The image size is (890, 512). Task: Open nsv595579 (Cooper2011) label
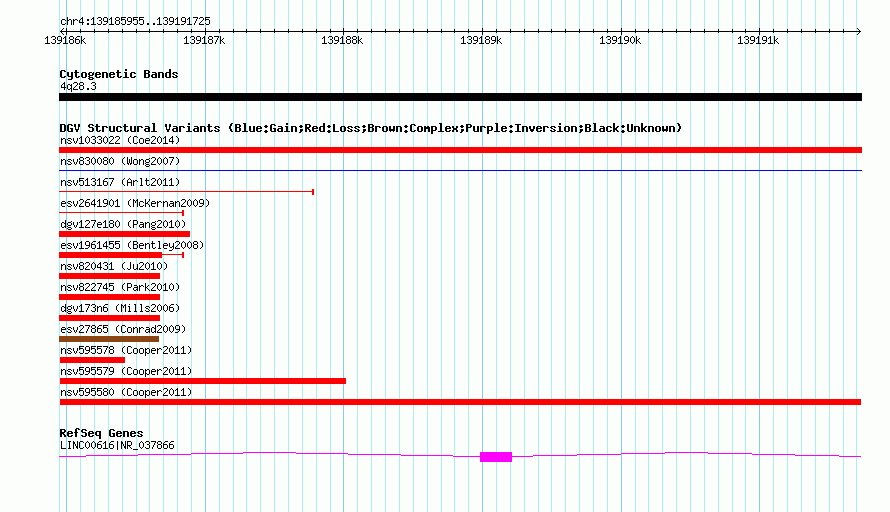[126, 371]
